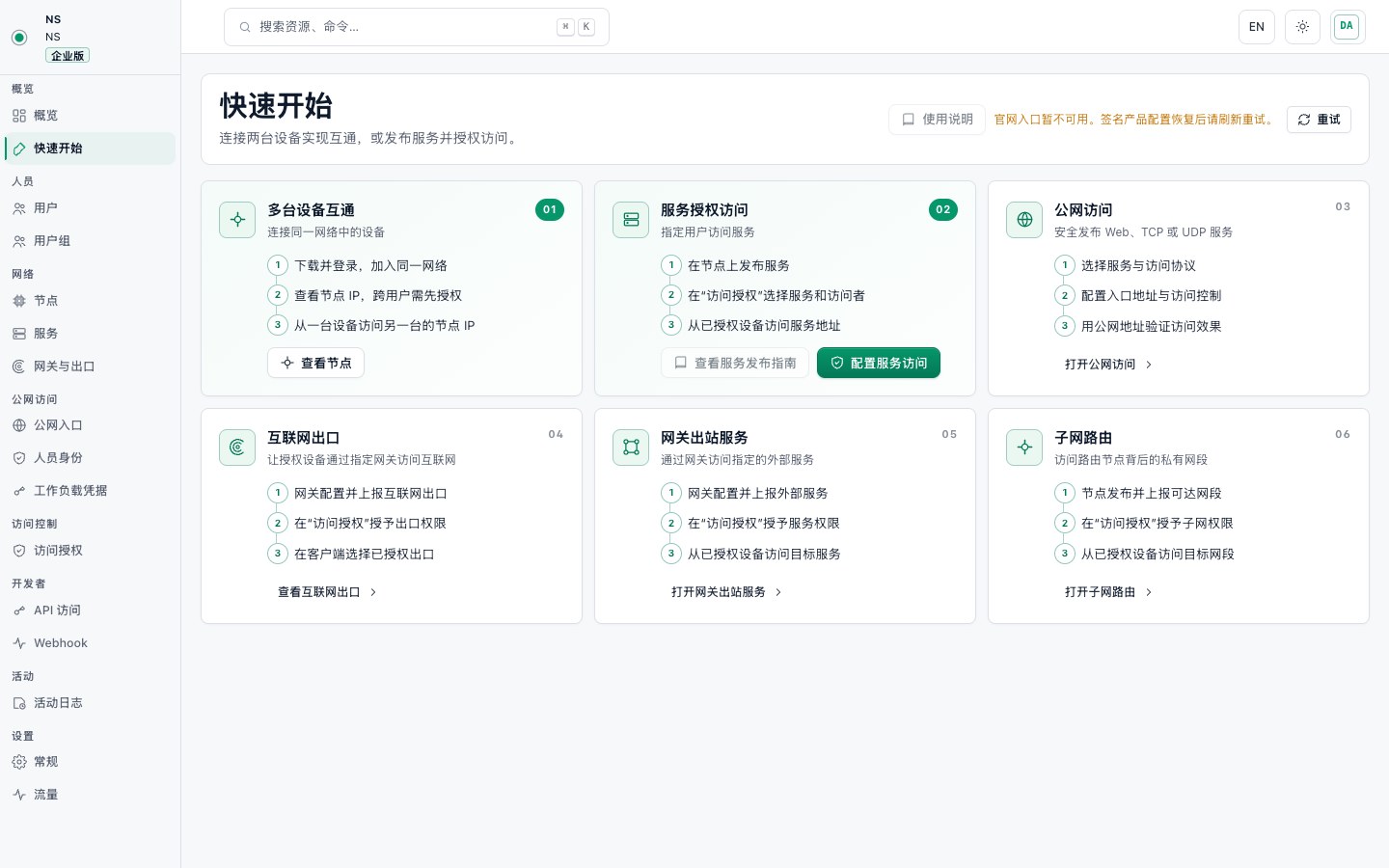Open 用户组 from the sidebar
The height and width of the screenshot is (868, 1389).
pos(90,241)
